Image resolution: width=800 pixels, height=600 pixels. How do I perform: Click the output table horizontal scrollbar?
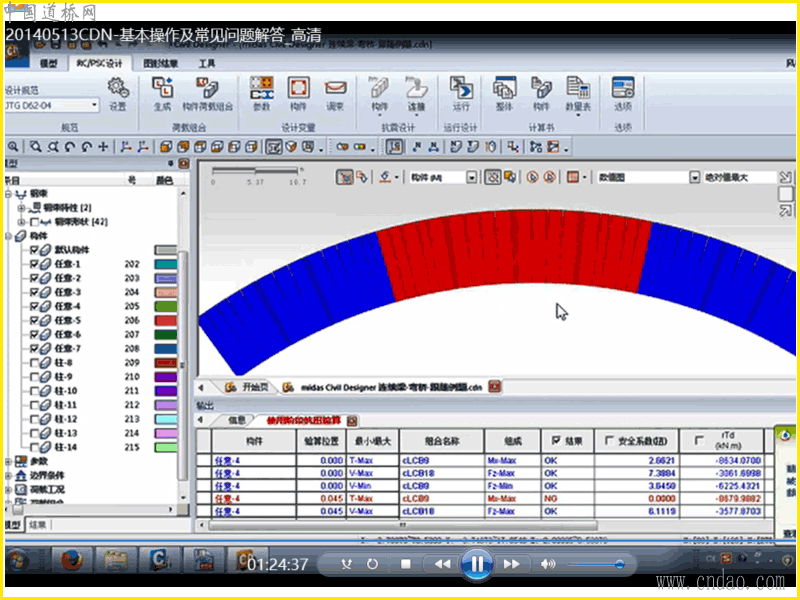pos(403,525)
